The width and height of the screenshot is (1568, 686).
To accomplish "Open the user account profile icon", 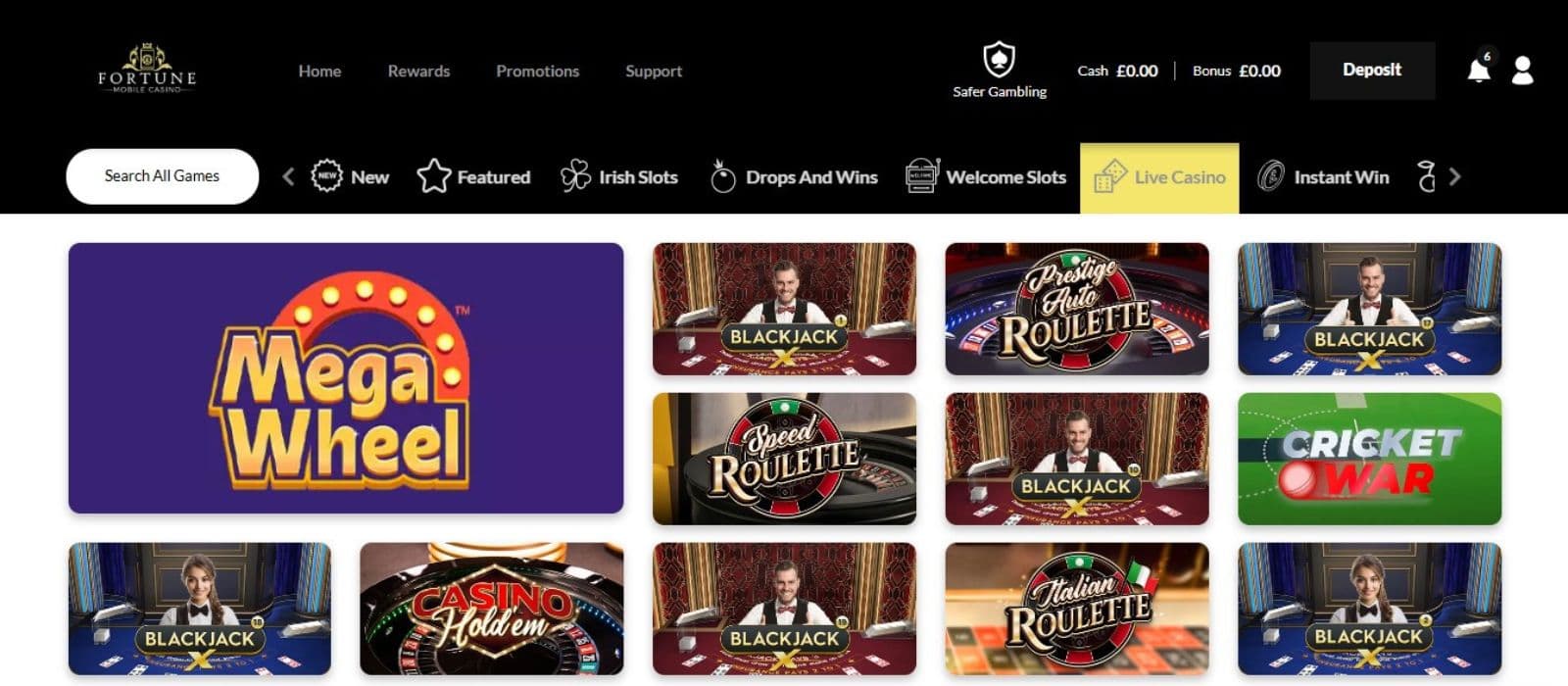I will [x=1522, y=71].
